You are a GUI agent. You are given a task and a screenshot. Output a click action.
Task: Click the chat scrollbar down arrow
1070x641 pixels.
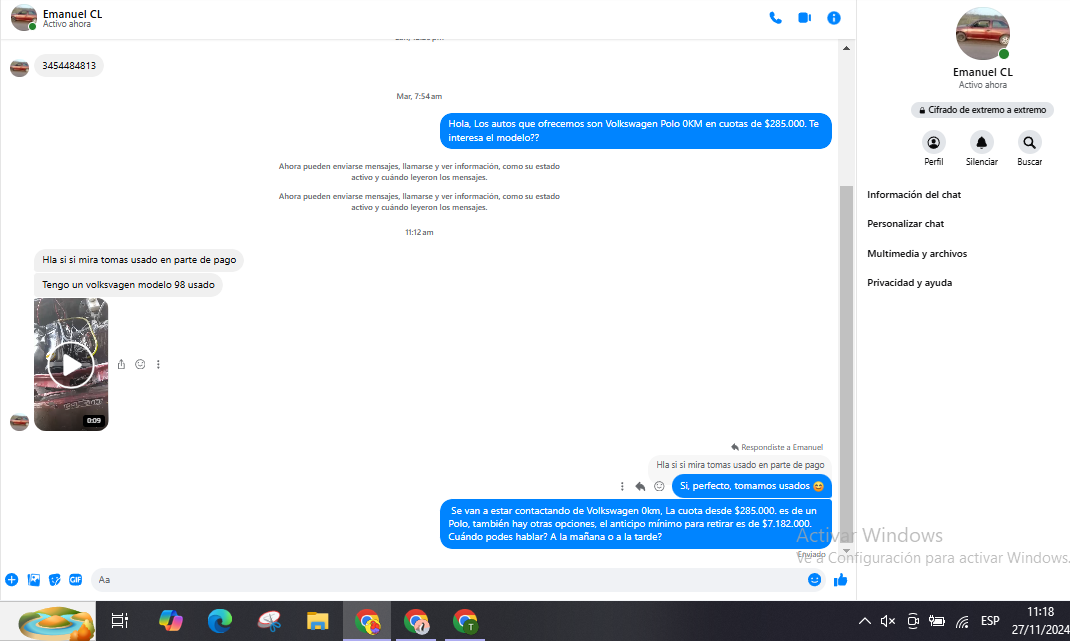click(x=846, y=551)
